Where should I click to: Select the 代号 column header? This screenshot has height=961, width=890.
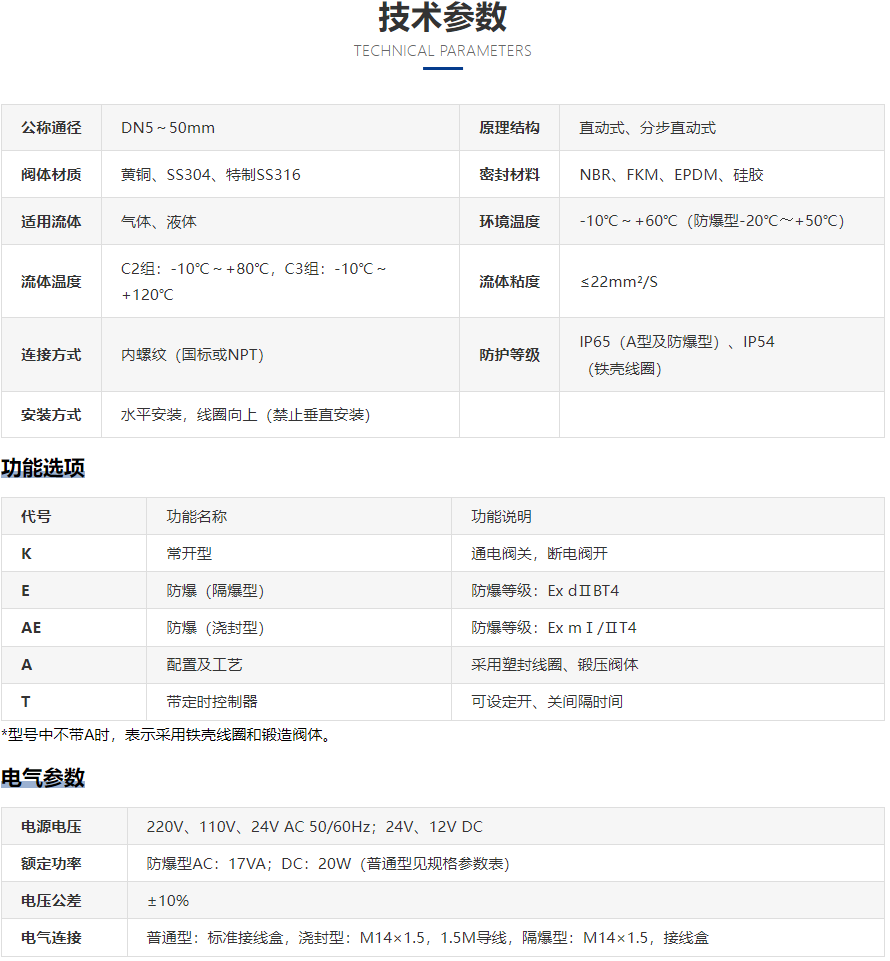(36, 517)
